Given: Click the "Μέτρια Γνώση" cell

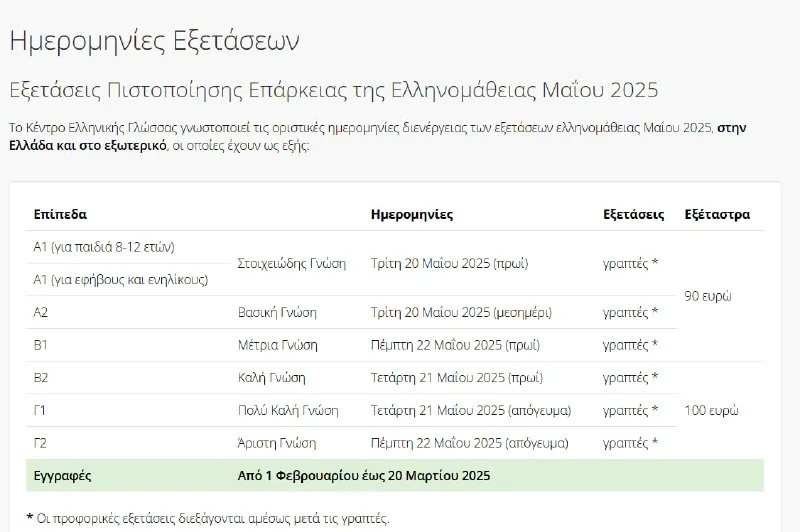Looking at the screenshot, I should [277, 345].
